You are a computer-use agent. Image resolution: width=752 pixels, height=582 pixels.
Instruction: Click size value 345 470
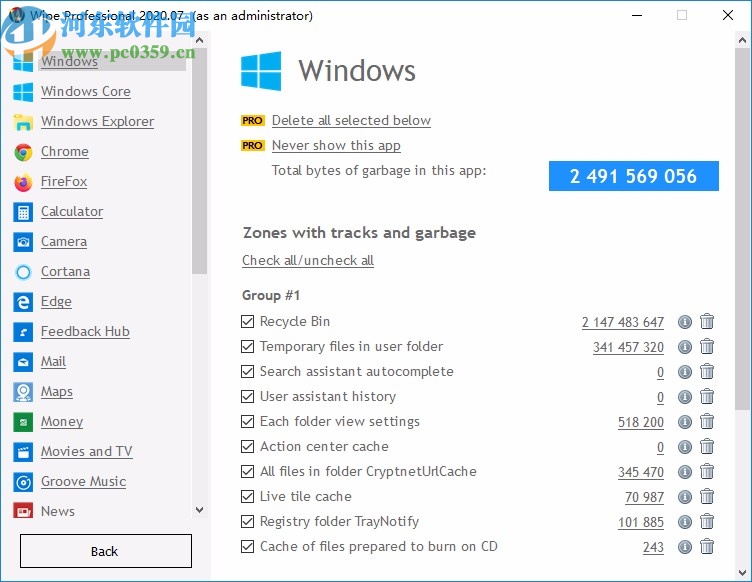pos(641,472)
